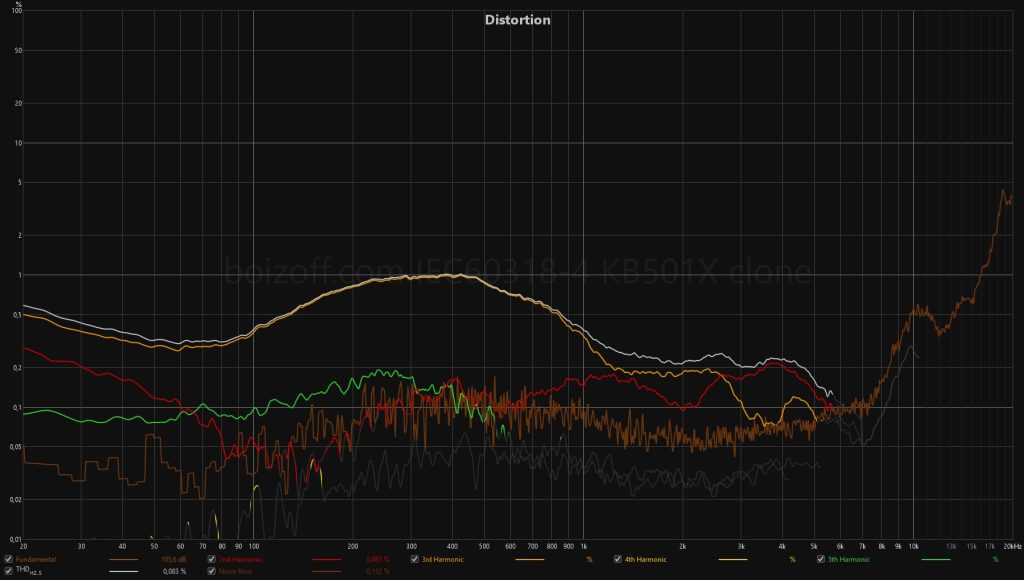
Task: Click the THD white line sample
Action: point(123,572)
